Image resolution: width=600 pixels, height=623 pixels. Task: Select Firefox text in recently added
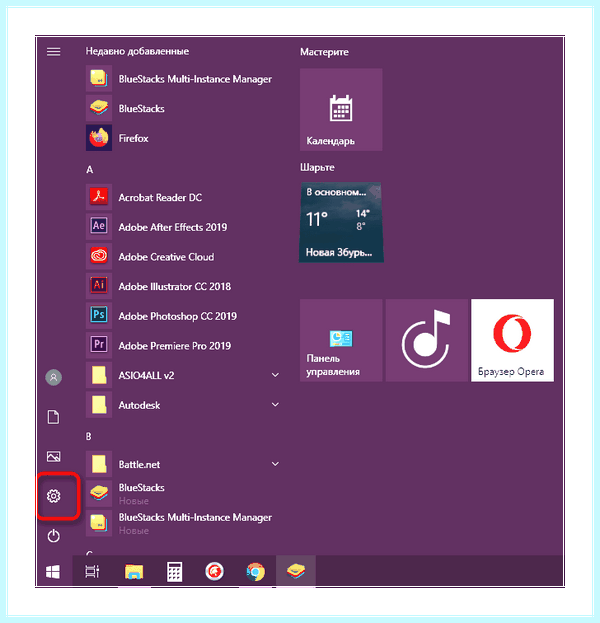(x=134, y=138)
